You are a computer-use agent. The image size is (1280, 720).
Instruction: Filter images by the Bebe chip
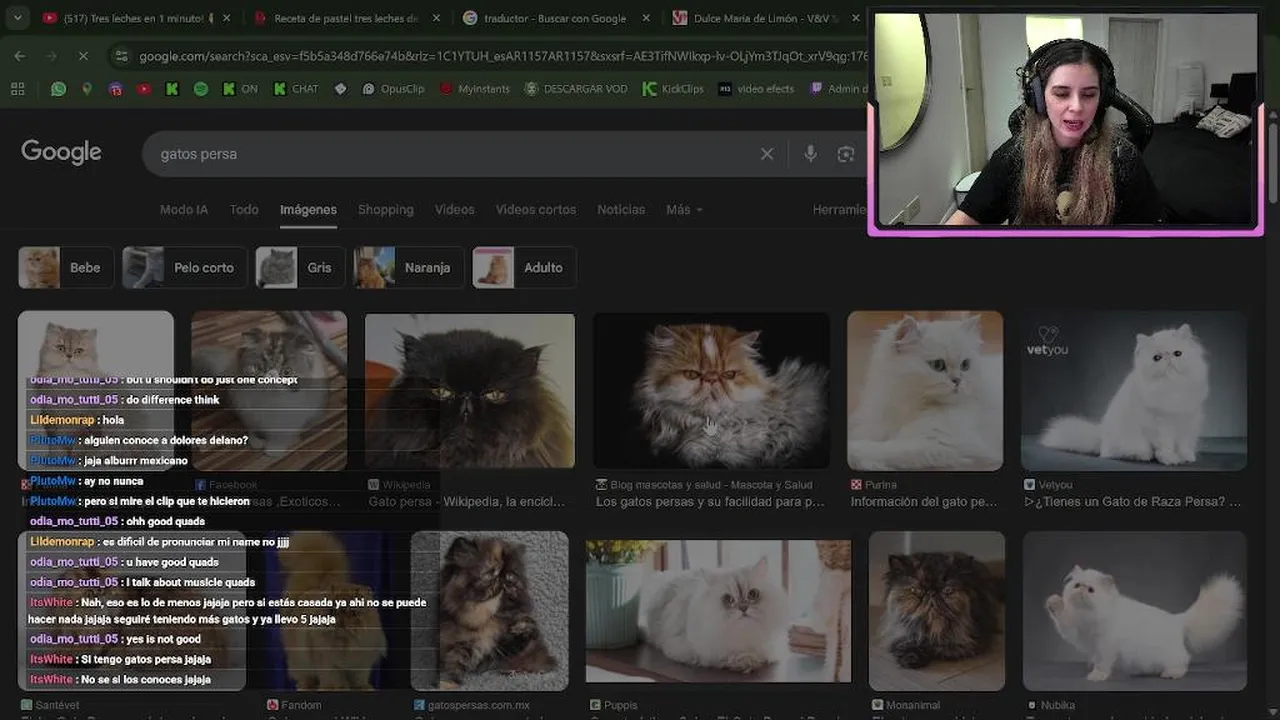tap(66, 268)
